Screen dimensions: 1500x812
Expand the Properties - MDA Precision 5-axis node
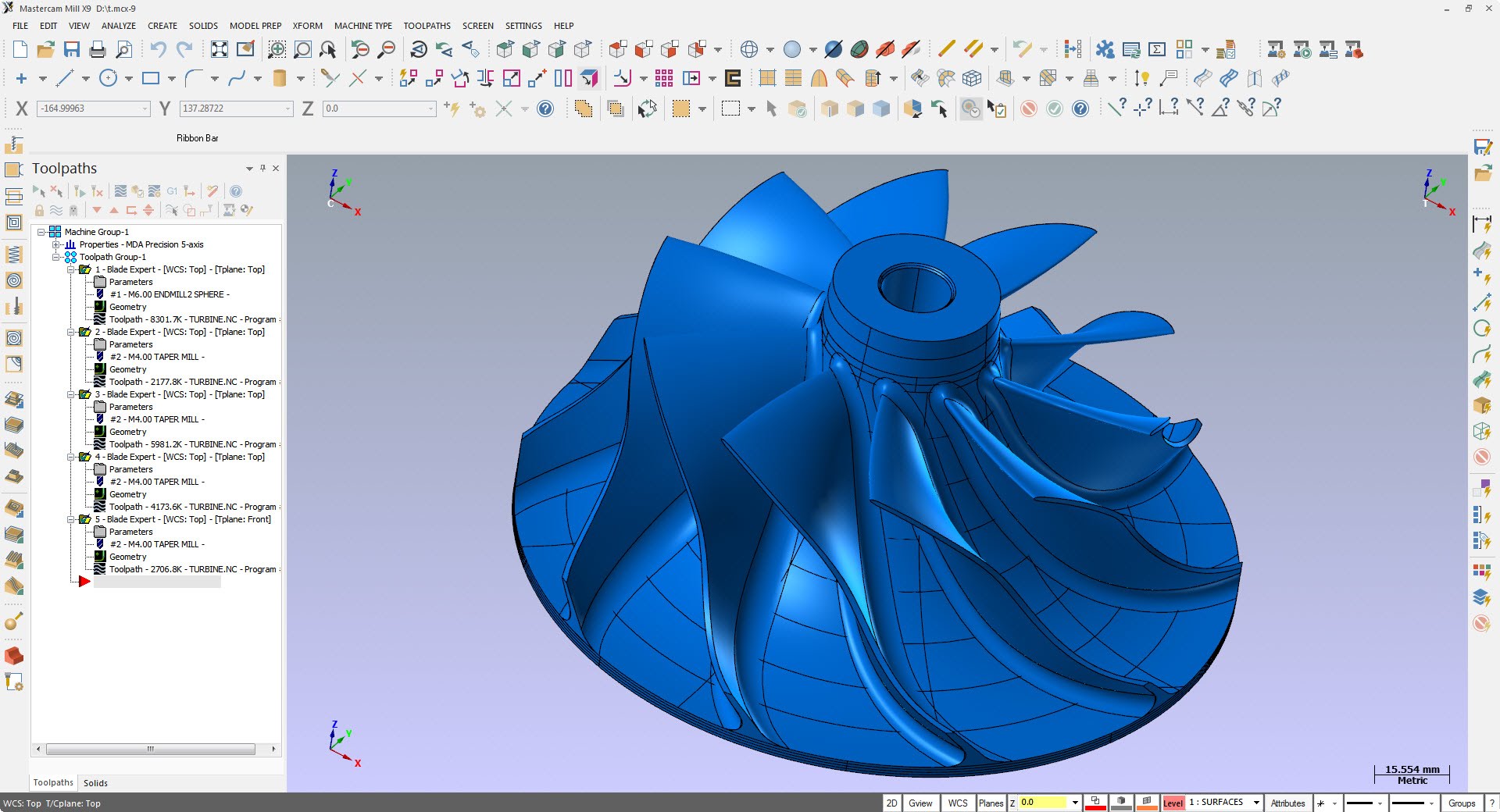(56, 244)
